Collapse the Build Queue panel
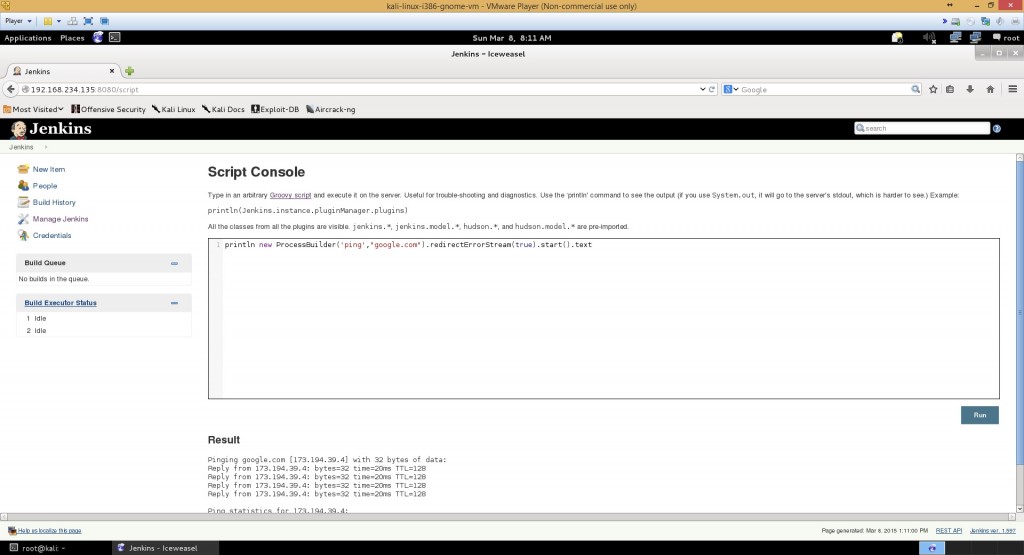This screenshot has height=555, width=1024. point(174,263)
